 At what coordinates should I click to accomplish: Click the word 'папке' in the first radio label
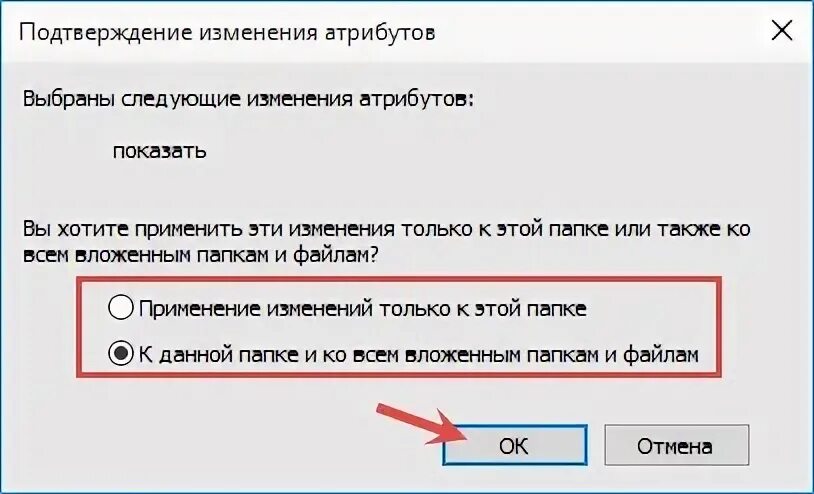(557, 310)
